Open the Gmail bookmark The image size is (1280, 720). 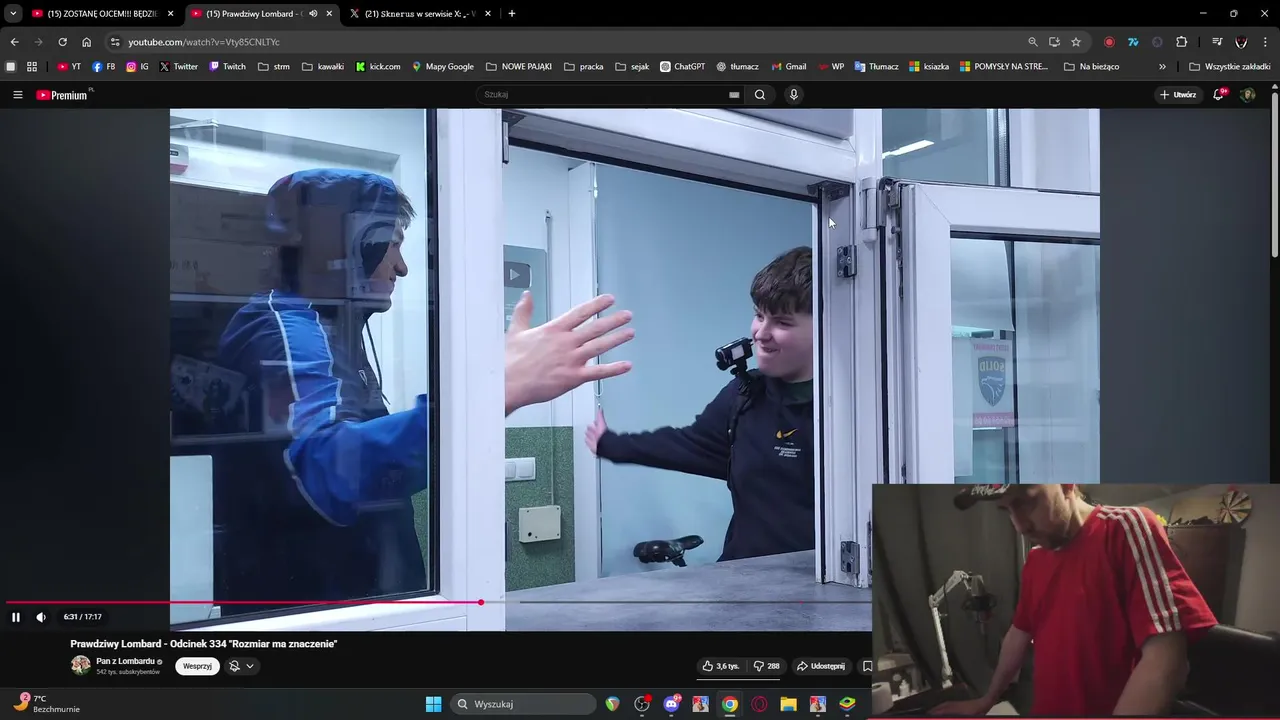point(789,67)
